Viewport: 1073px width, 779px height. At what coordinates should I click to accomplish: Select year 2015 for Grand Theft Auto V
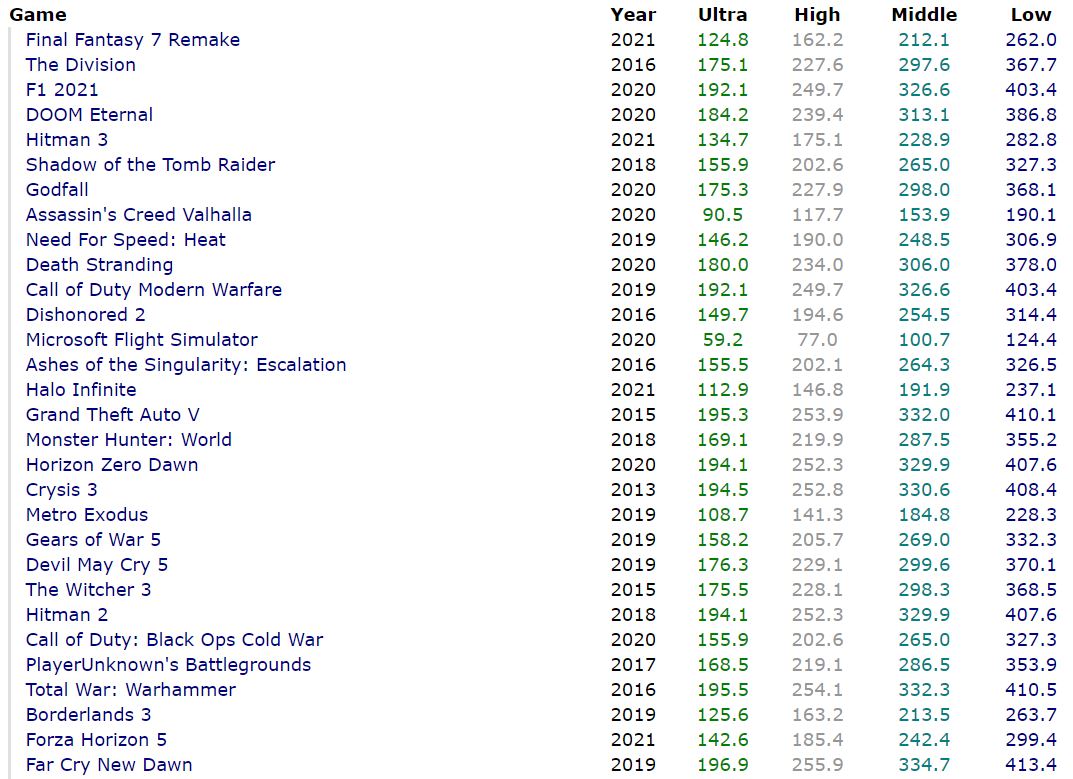click(633, 415)
